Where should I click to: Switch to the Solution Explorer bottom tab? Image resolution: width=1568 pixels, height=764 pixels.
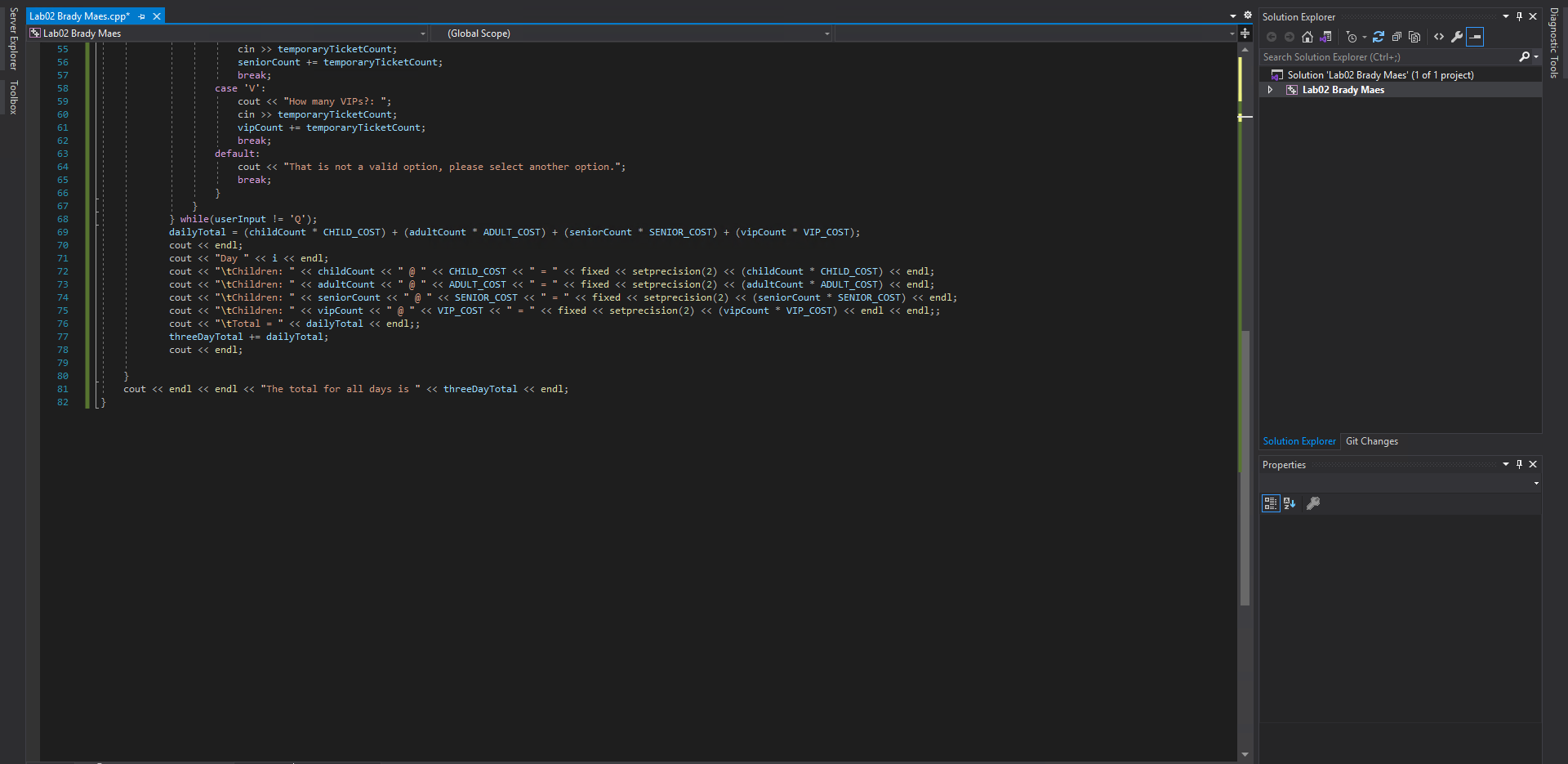point(1299,441)
